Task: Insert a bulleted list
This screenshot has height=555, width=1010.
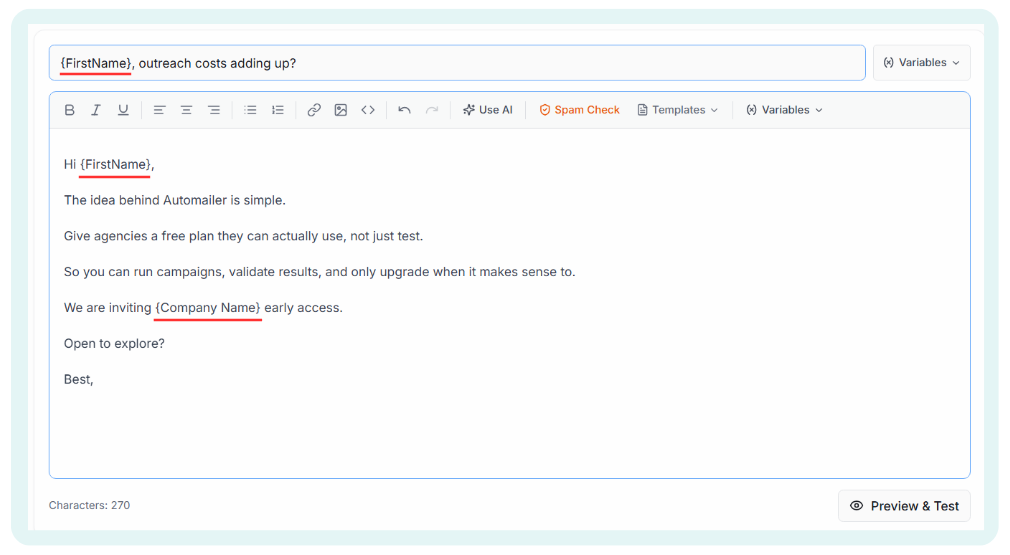Action: pos(251,110)
